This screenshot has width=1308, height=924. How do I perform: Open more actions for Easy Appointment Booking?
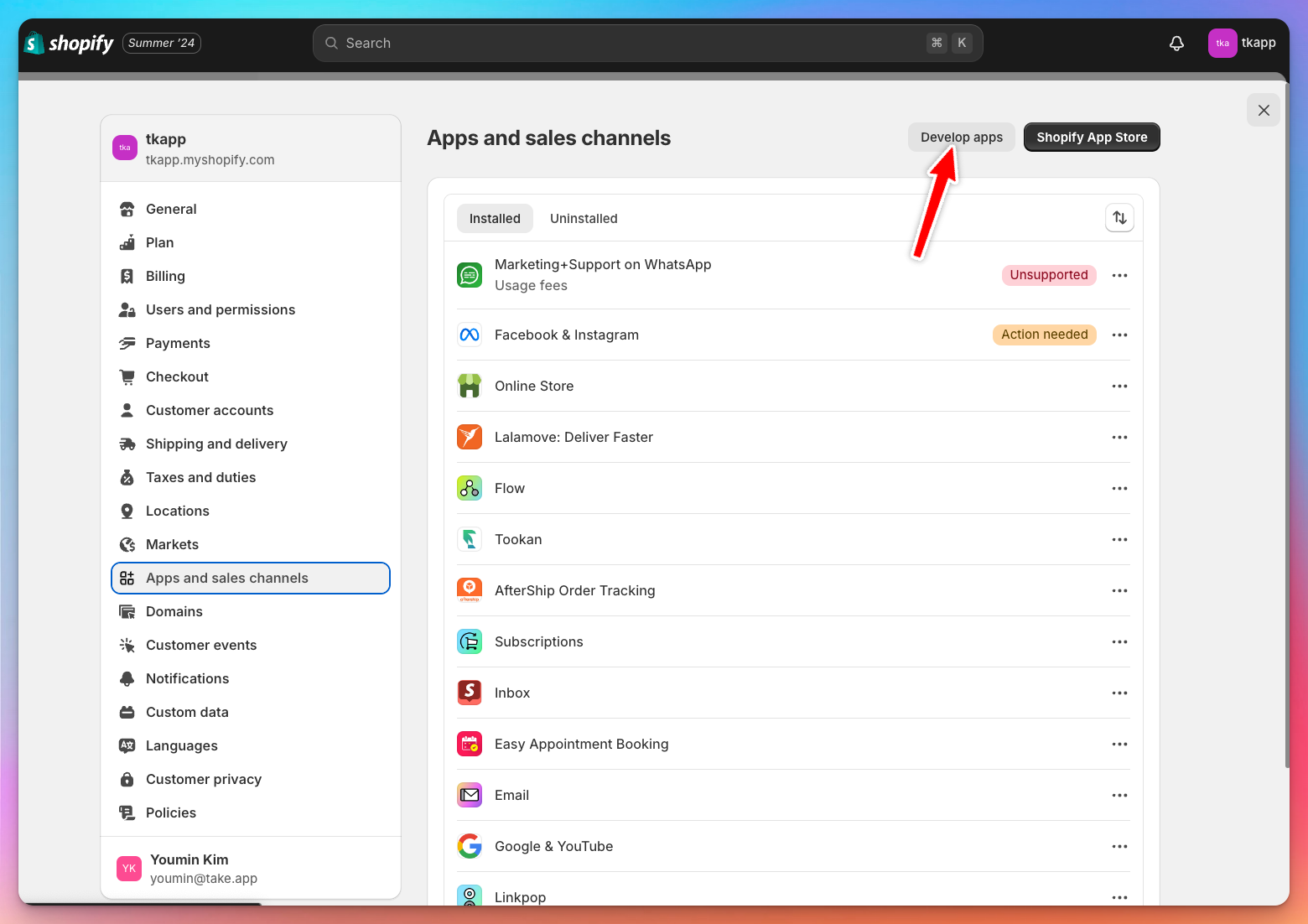1119,744
